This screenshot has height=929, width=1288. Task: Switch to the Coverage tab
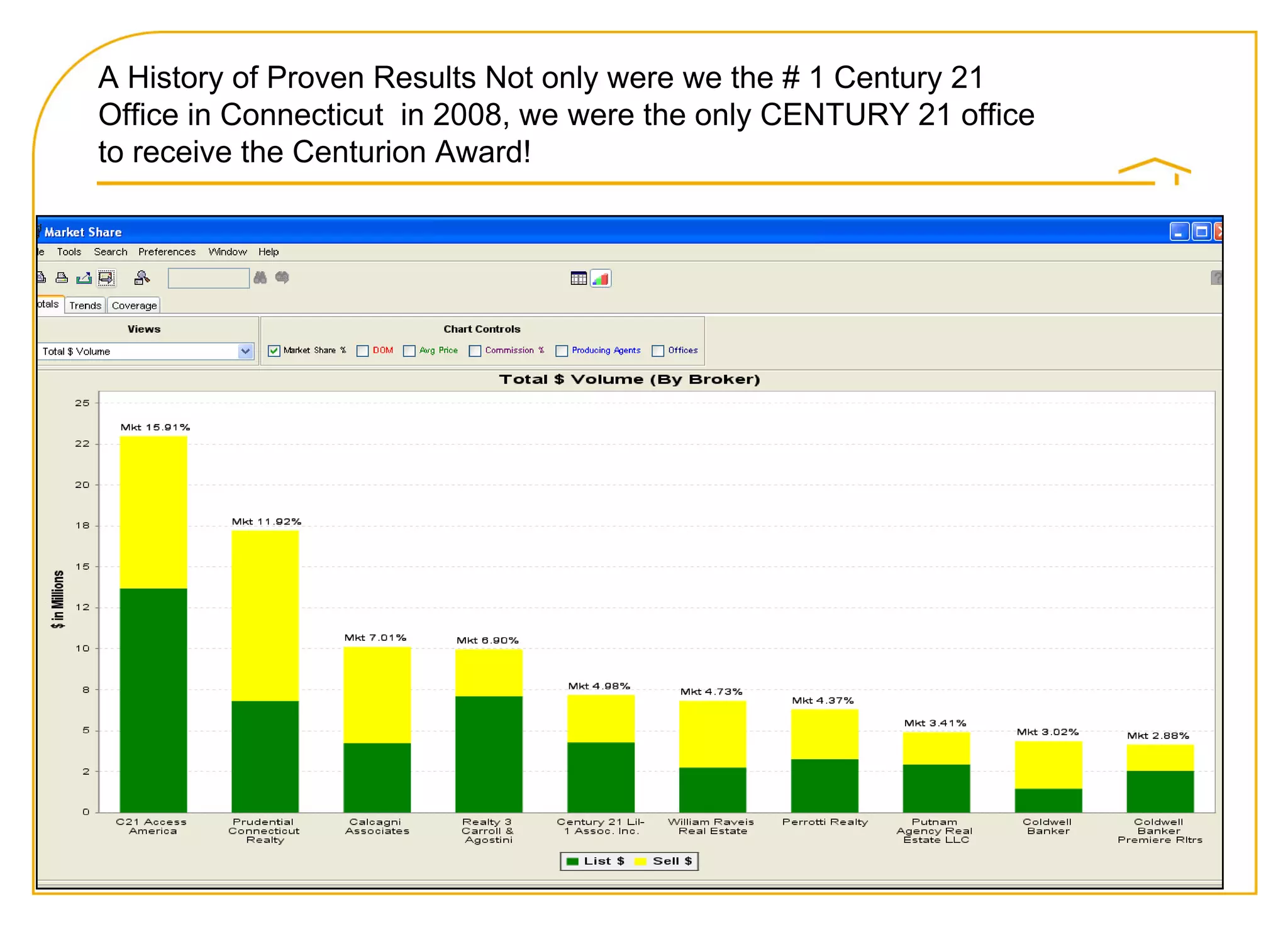(x=134, y=305)
